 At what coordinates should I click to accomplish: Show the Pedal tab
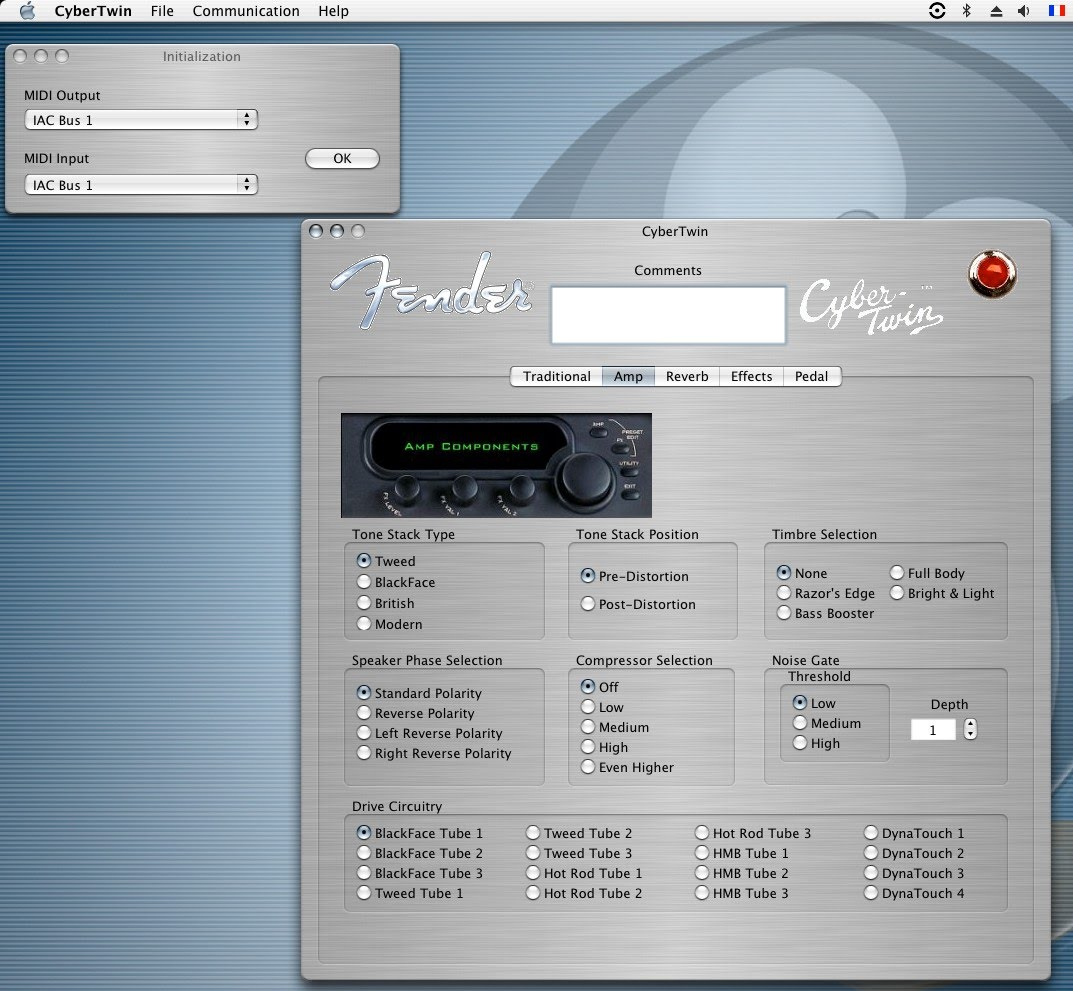812,376
